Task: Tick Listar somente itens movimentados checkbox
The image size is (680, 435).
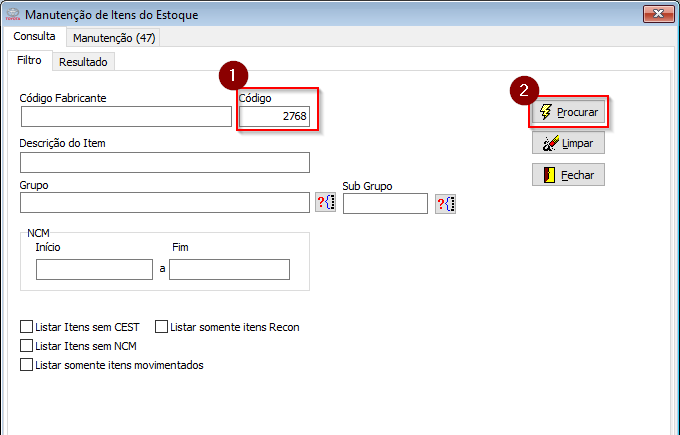Action: tap(26, 365)
